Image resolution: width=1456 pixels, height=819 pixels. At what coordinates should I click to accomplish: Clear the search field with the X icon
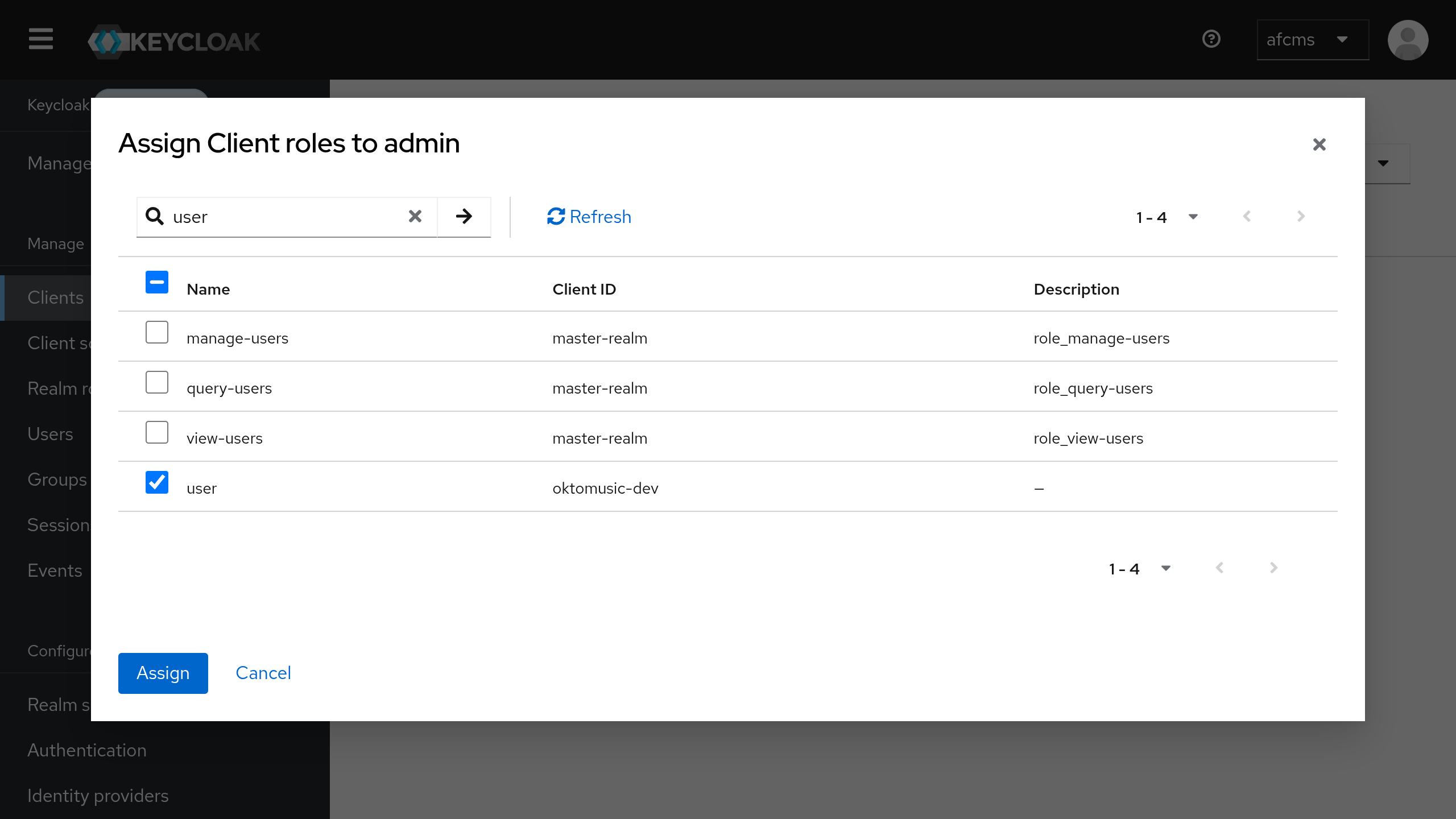click(x=415, y=216)
